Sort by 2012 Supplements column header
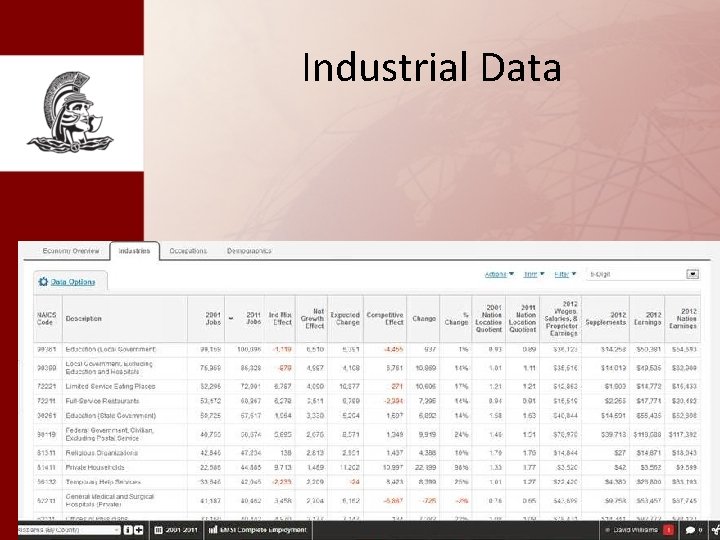720x540 pixels. click(x=605, y=319)
